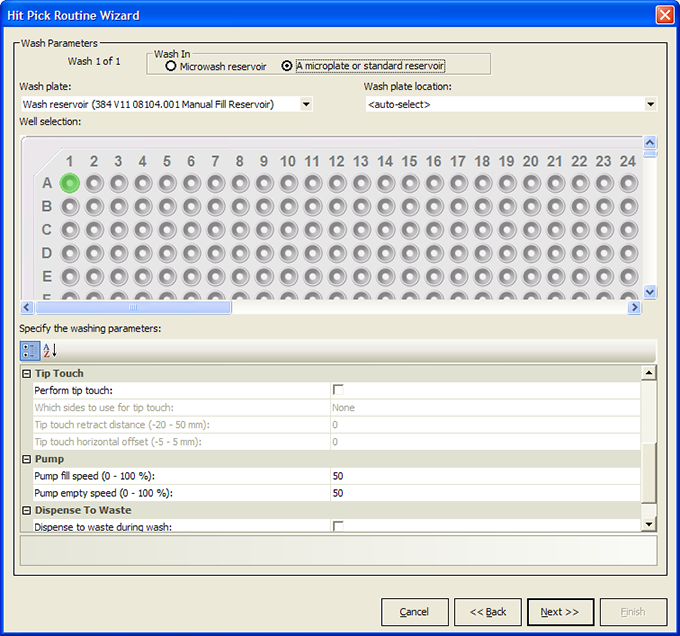The height and width of the screenshot is (636, 680).
Task: Choose well C5 in the plate
Action: tap(167, 230)
